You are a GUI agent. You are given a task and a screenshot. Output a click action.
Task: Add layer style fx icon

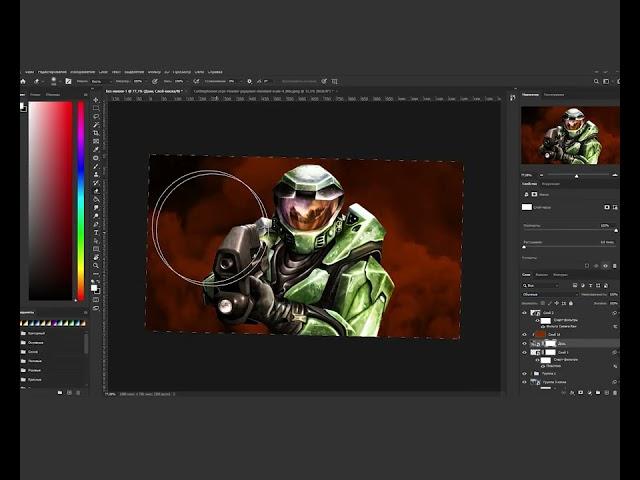[572, 393]
